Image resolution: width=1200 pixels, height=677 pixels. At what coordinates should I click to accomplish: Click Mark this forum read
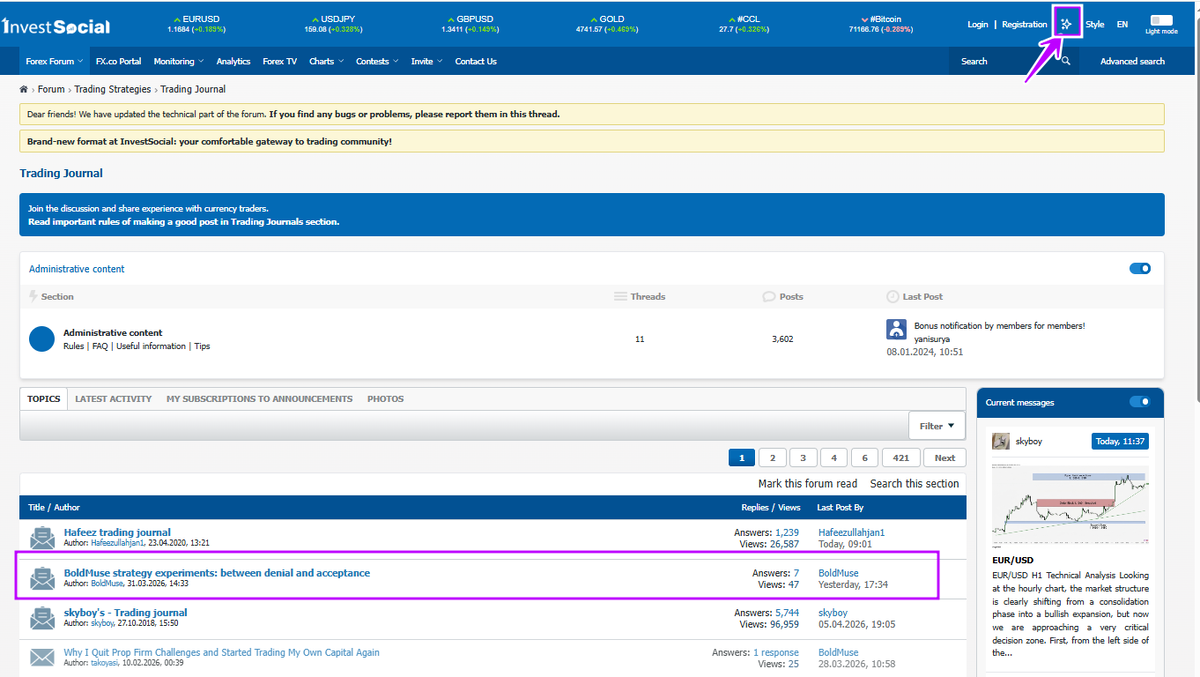tap(807, 483)
